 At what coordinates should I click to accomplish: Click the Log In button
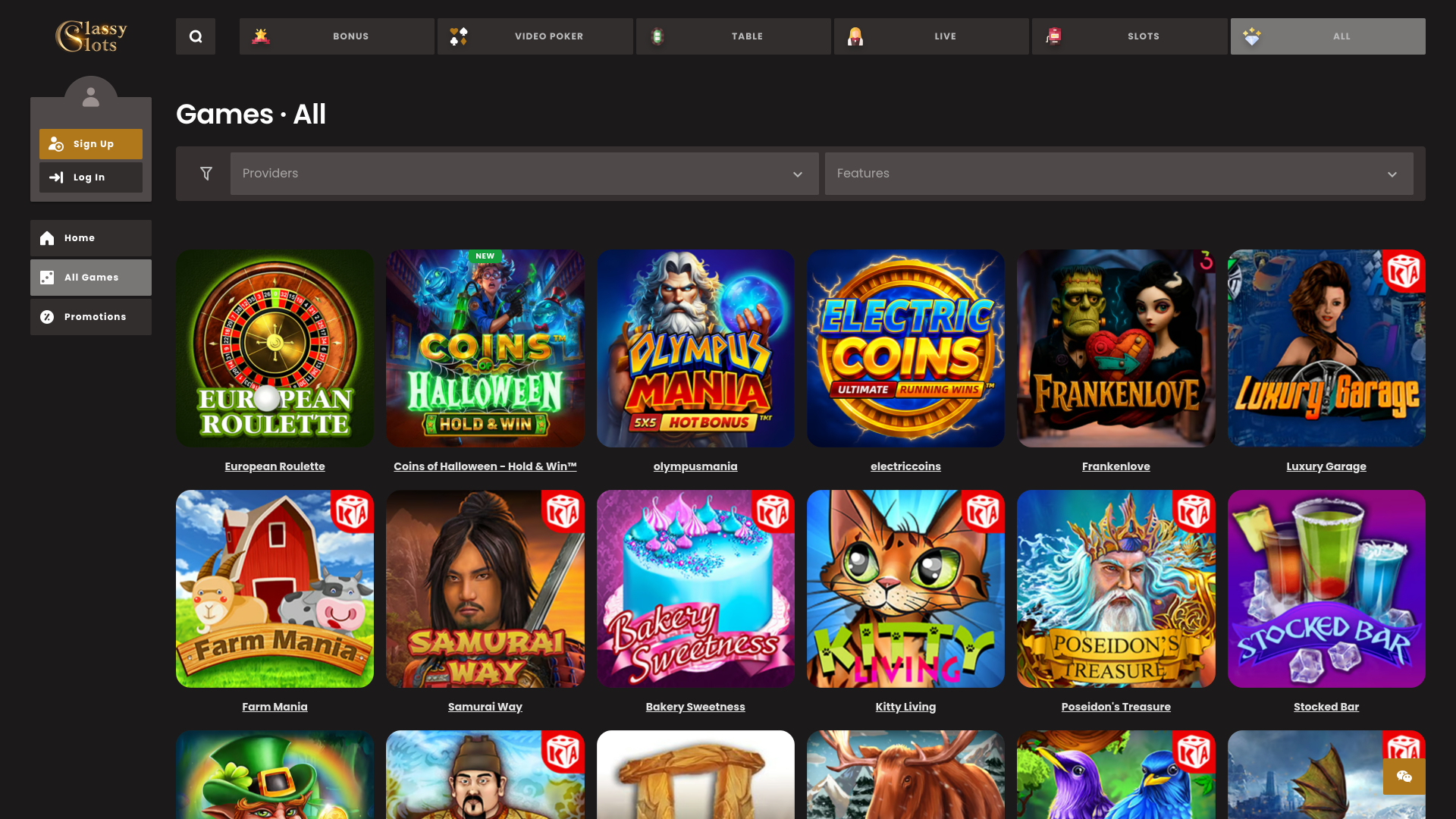[90, 177]
